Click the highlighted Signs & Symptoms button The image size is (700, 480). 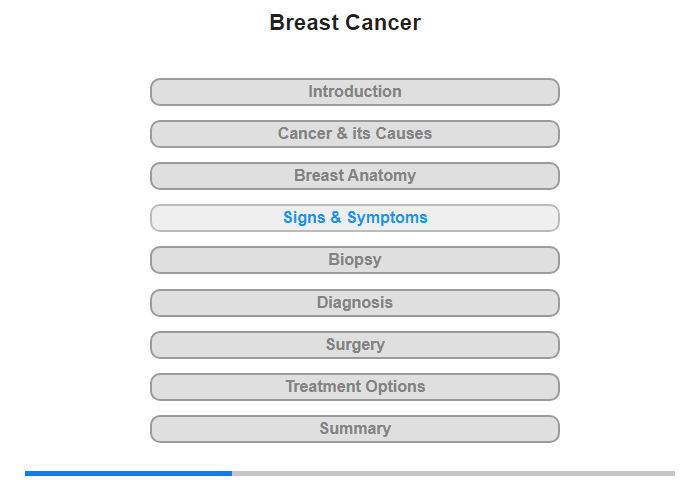(x=354, y=218)
